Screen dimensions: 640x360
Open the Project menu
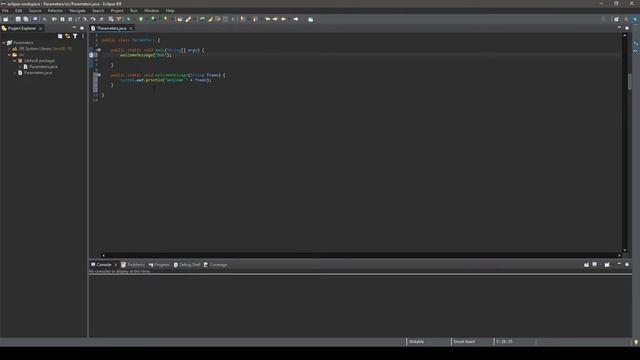117,11
